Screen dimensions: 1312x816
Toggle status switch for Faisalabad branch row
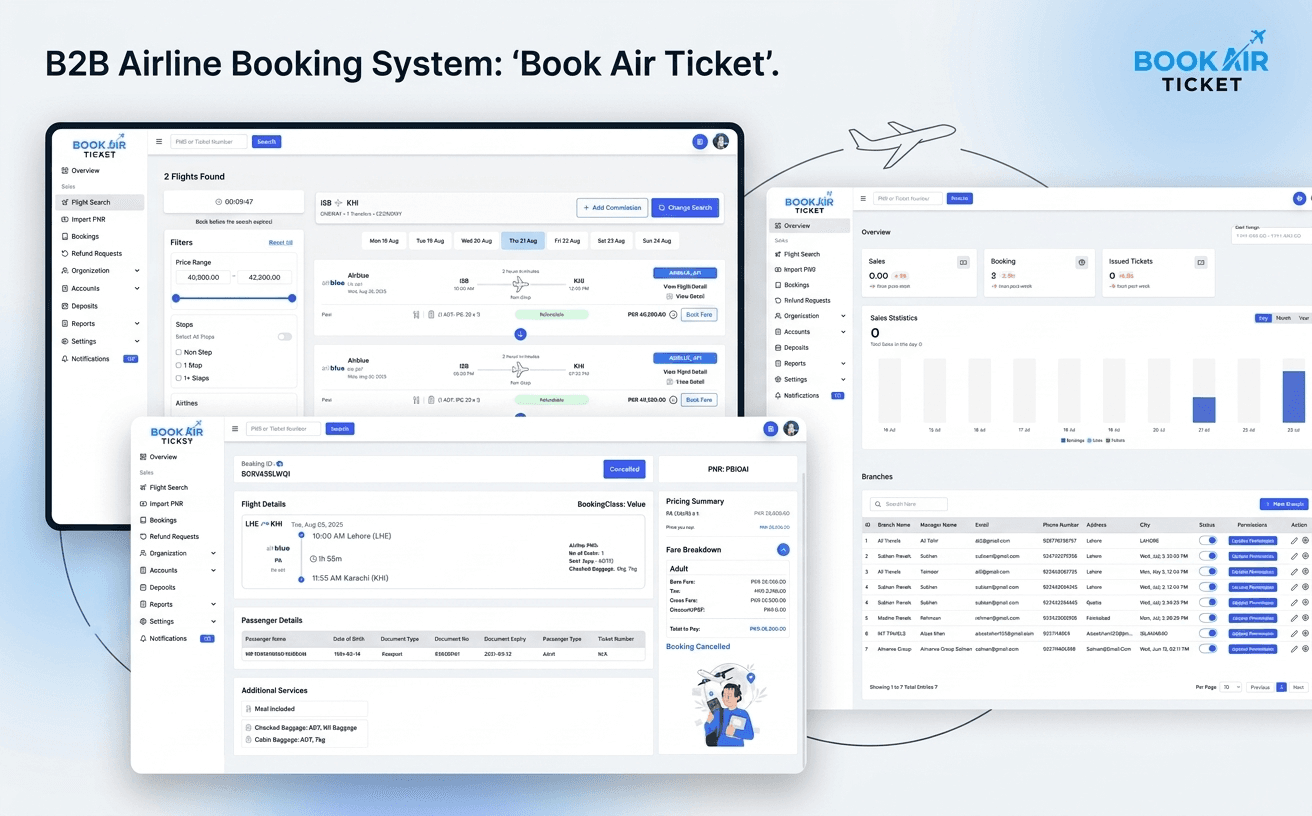point(1209,618)
